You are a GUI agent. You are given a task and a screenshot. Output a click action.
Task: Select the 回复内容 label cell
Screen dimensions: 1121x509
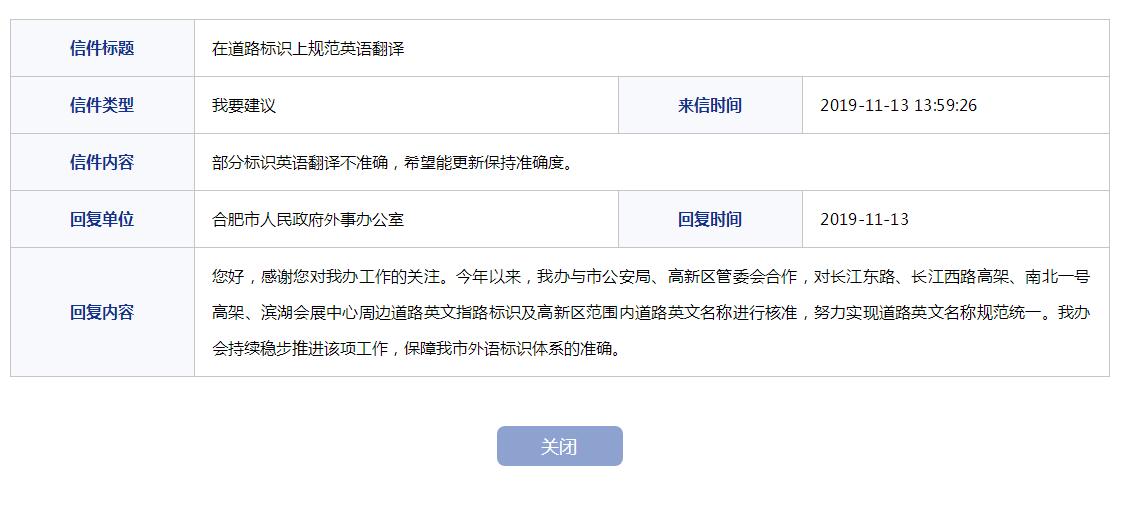coord(102,312)
